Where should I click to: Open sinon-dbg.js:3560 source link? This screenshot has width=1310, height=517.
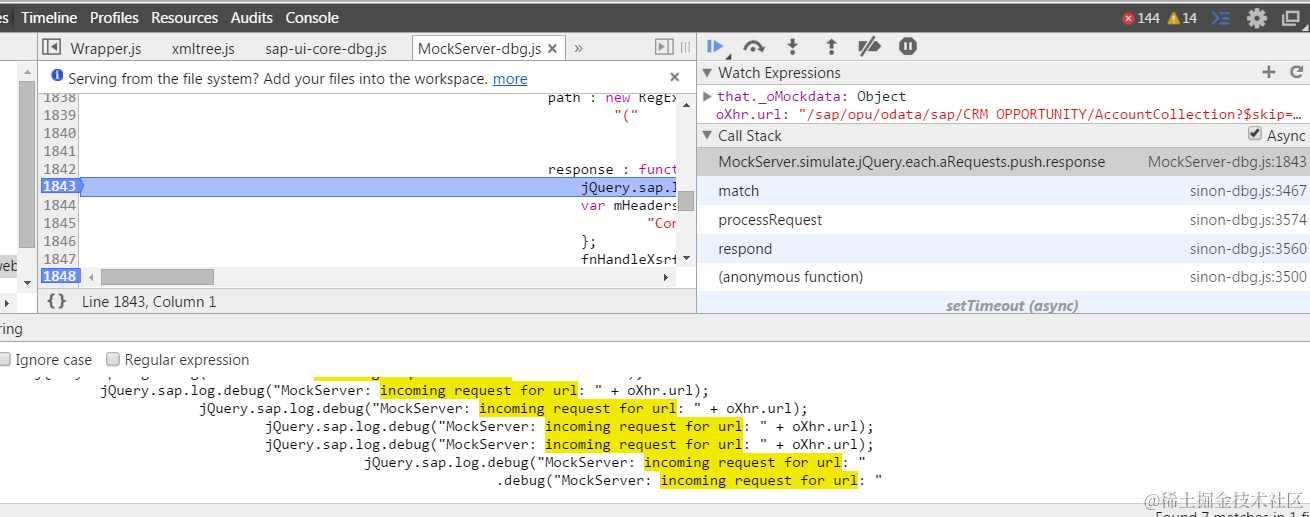[1248, 249]
